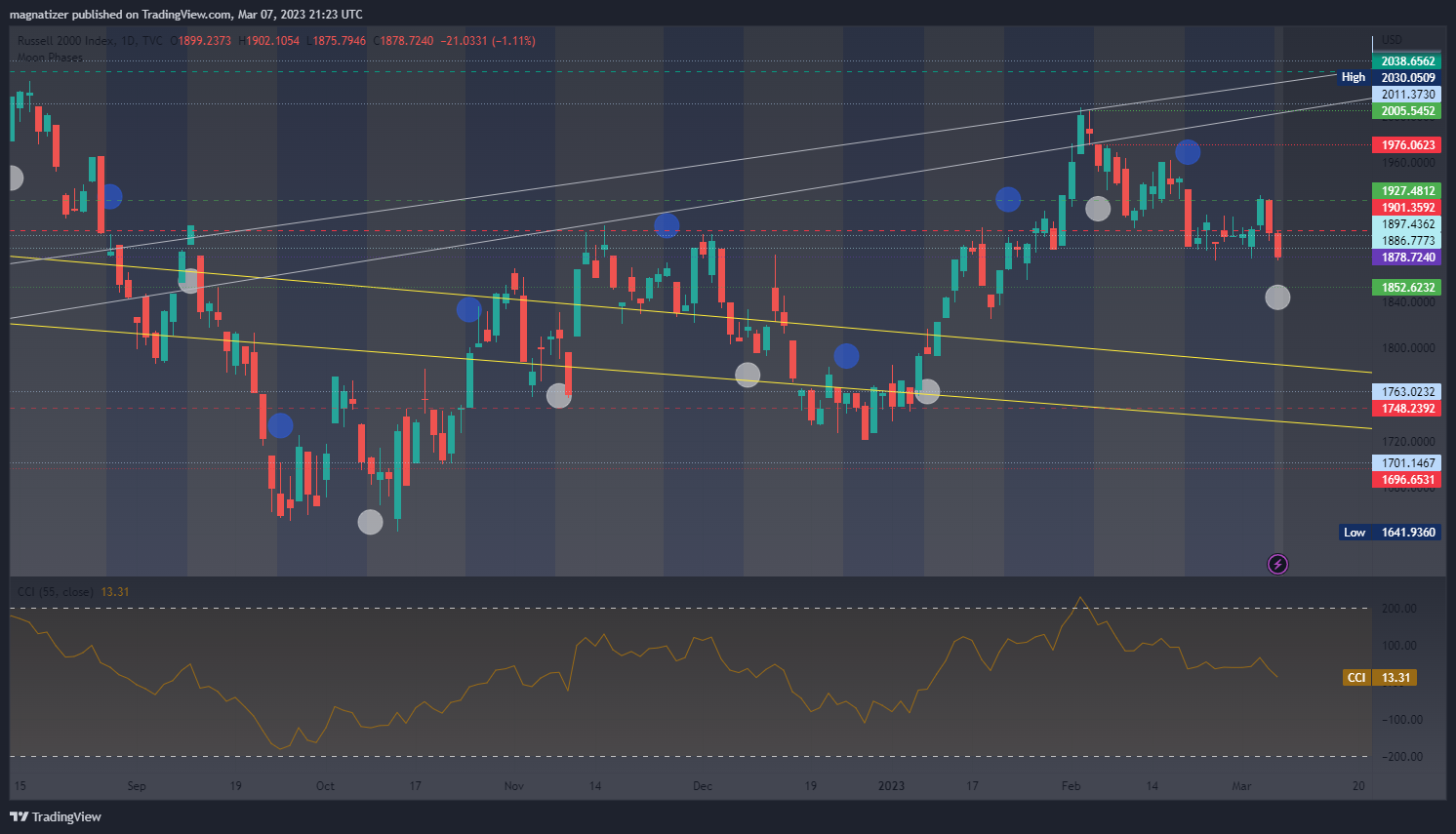1456x834 pixels.
Task: Select the Nov label on the time axis
Action: [514, 786]
